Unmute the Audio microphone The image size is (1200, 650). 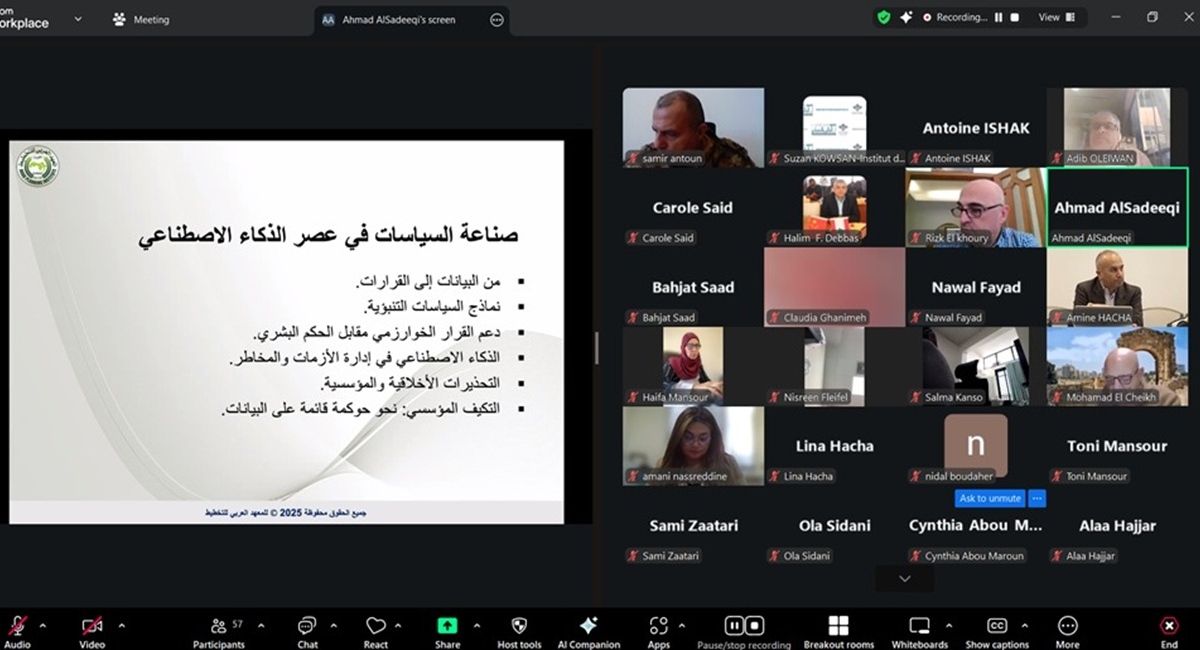tap(17, 627)
